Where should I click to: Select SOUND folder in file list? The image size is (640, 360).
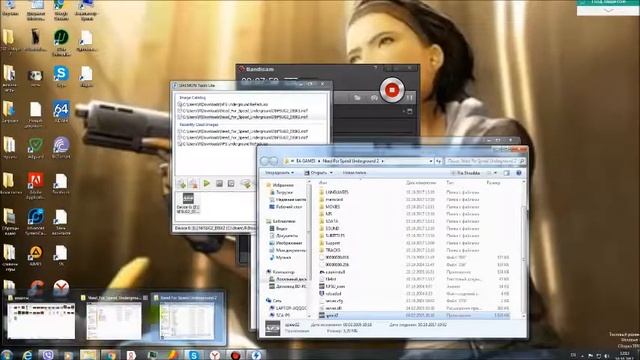329,229
